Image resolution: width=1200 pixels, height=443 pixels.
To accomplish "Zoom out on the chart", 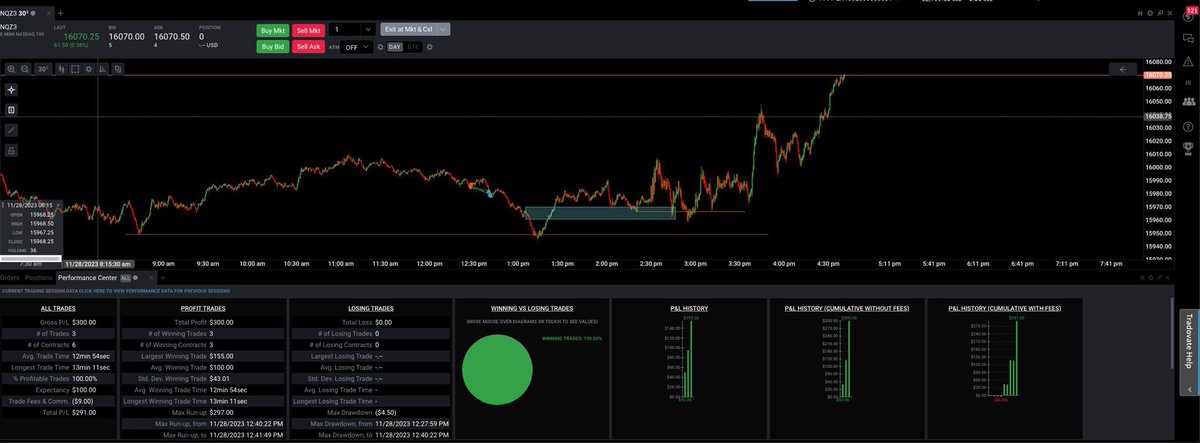I will click(x=25, y=69).
